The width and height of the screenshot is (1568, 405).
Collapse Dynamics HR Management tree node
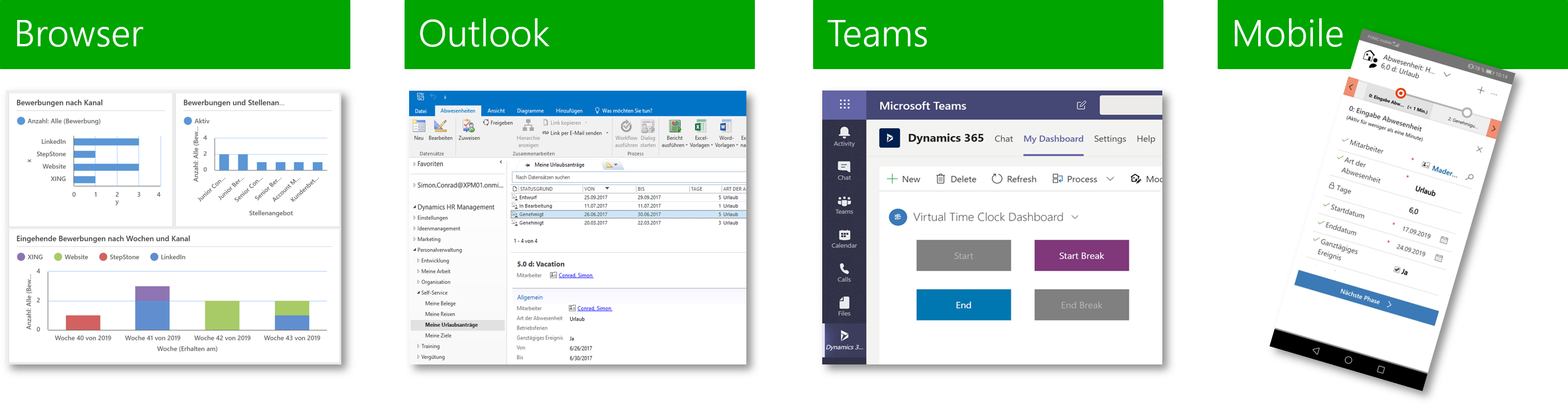coord(414,207)
